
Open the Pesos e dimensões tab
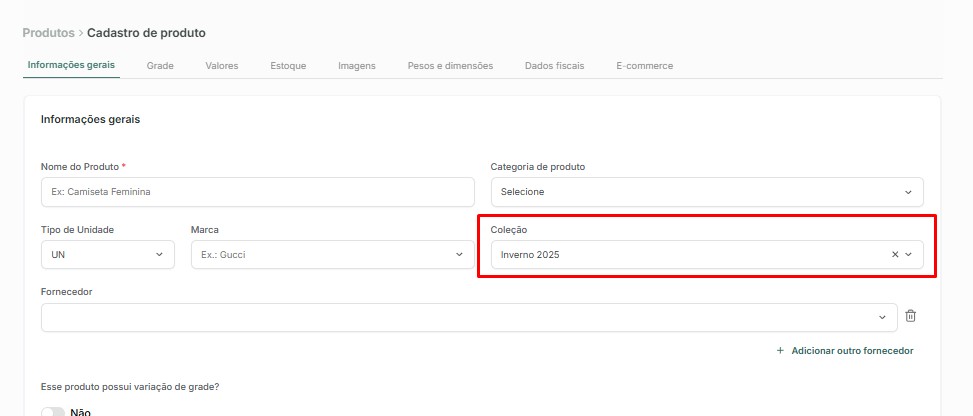coord(450,66)
